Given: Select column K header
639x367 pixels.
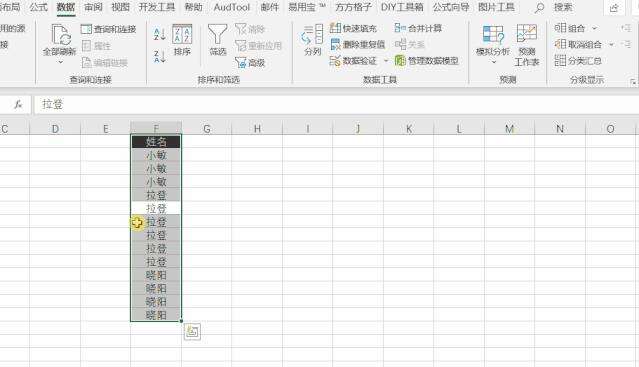Looking at the screenshot, I should coord(409,129).
